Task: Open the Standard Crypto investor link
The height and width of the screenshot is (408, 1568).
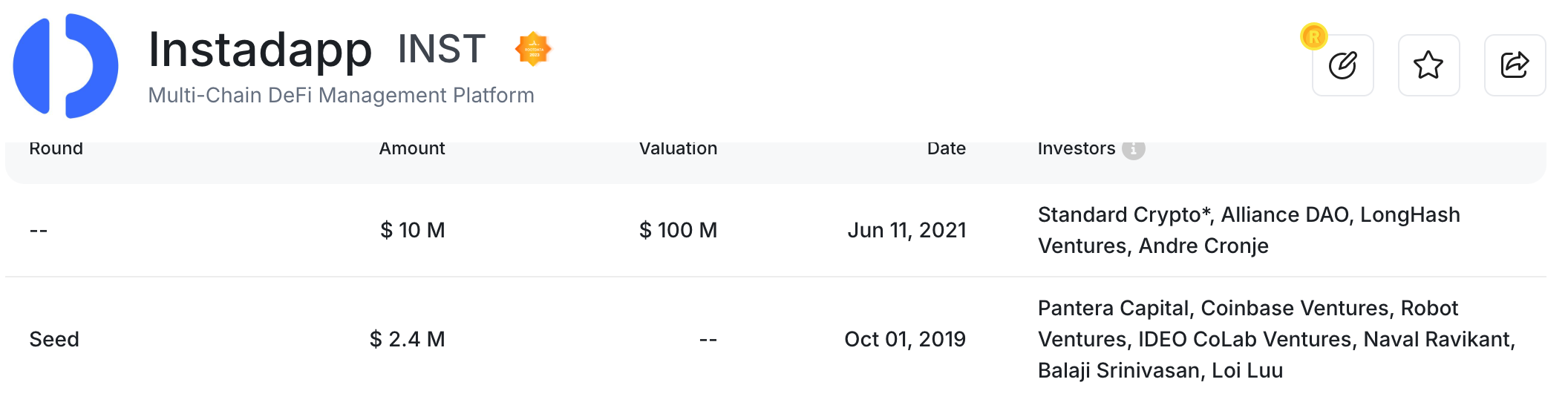Action: pyautogui.click(x=1123, y=215)
